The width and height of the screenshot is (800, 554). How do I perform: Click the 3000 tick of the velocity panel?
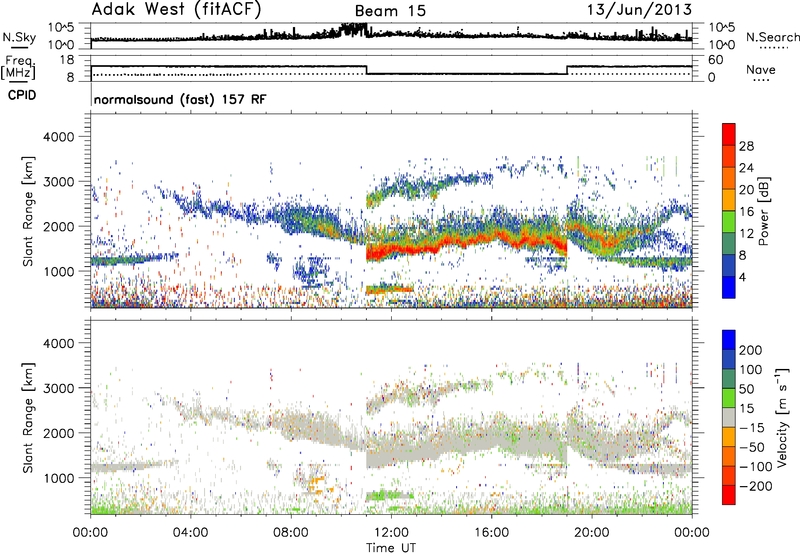coord(59,388)
